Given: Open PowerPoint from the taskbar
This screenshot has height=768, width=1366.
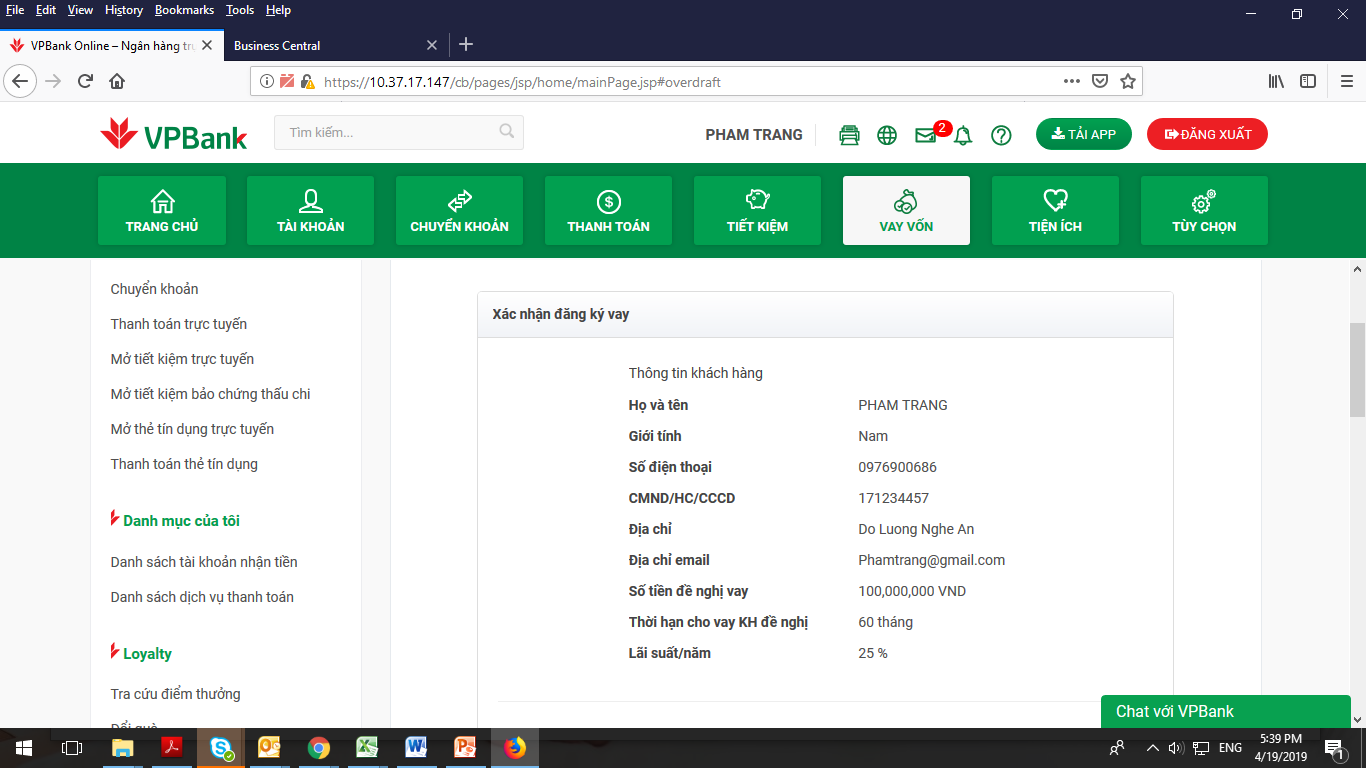Looking at the screenshot, I should [466, 748].
